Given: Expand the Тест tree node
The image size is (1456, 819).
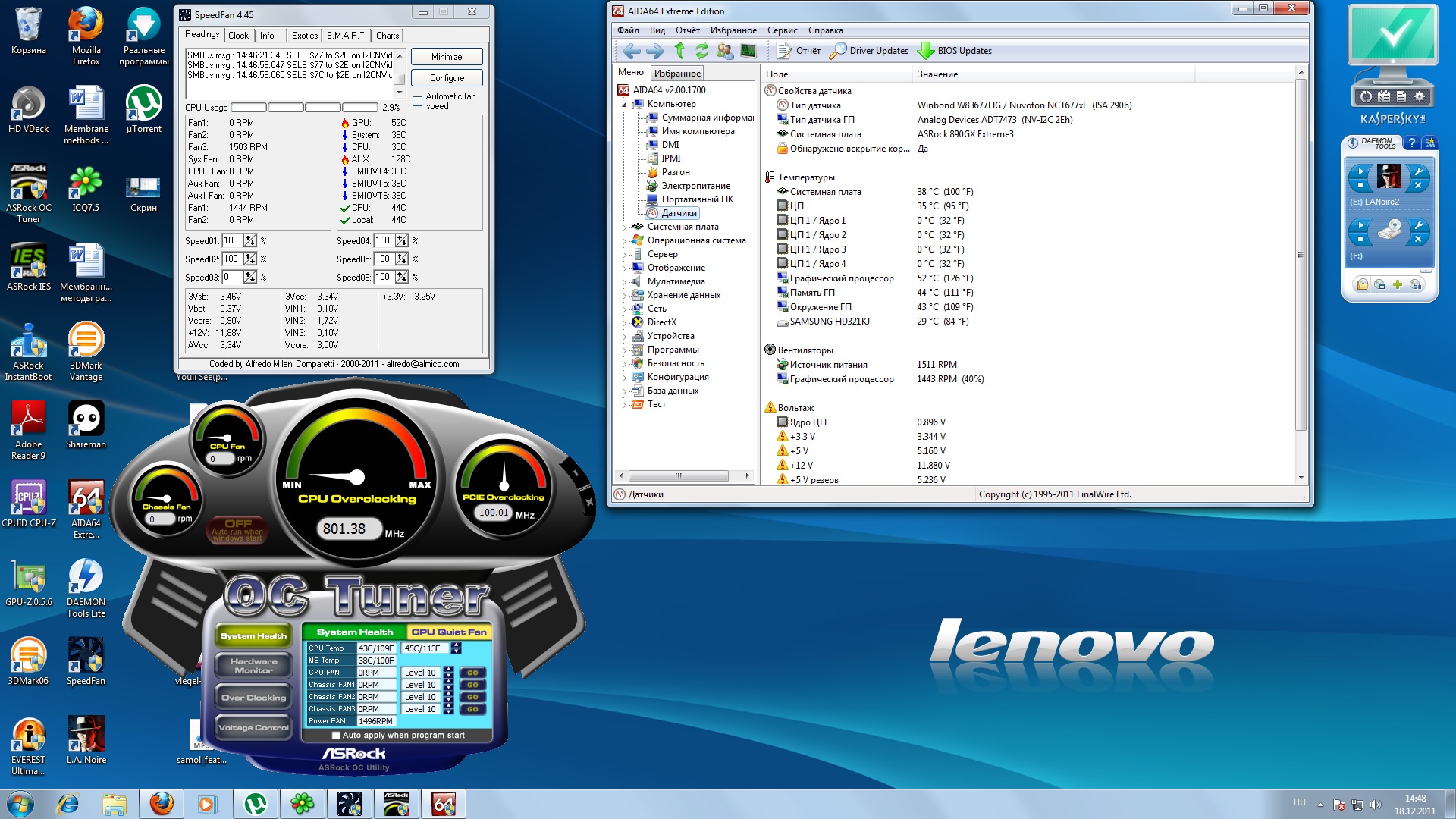Looking at the screenshot, I should tap(625, 404).
